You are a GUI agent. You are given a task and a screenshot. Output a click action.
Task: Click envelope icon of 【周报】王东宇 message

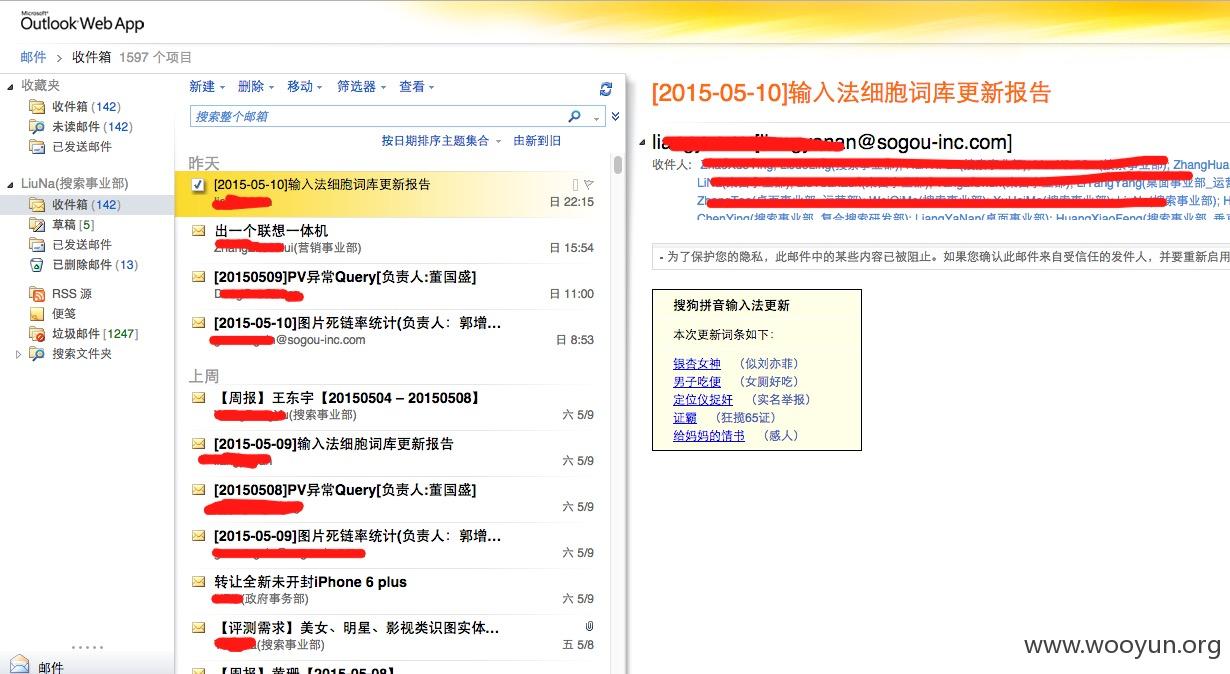coord(199,397)
